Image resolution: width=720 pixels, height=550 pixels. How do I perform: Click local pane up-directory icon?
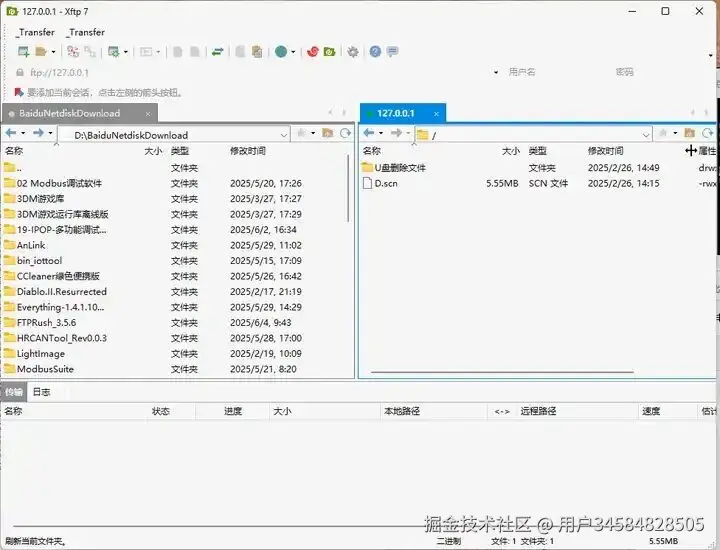(x=302, y=133)
